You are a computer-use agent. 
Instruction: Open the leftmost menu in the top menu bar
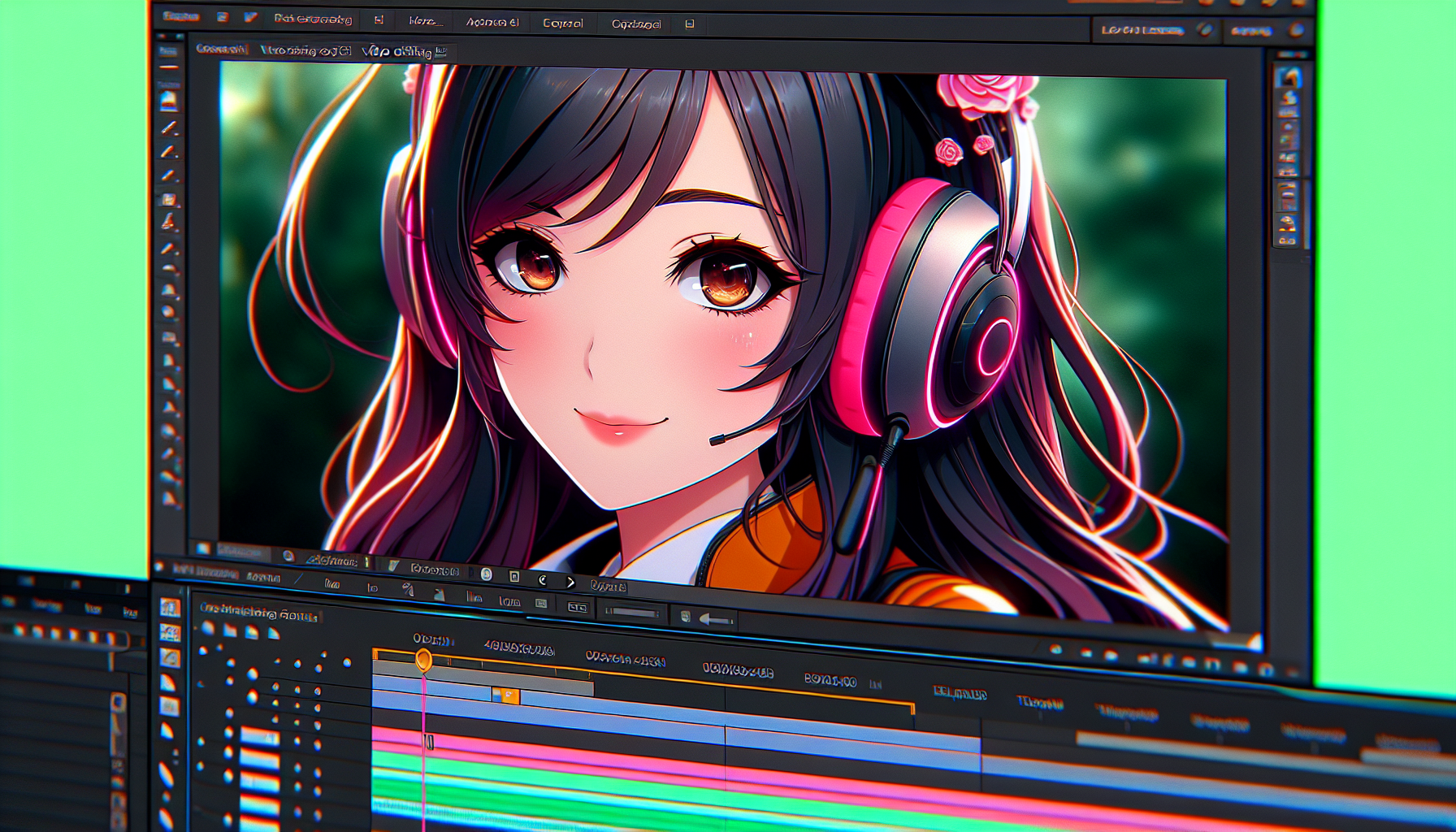click(180, 16)
